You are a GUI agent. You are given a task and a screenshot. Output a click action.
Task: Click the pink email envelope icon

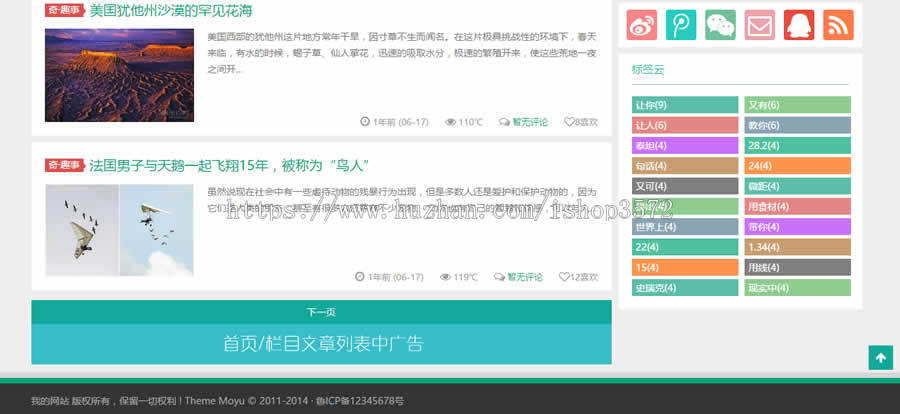click(759, 25)
